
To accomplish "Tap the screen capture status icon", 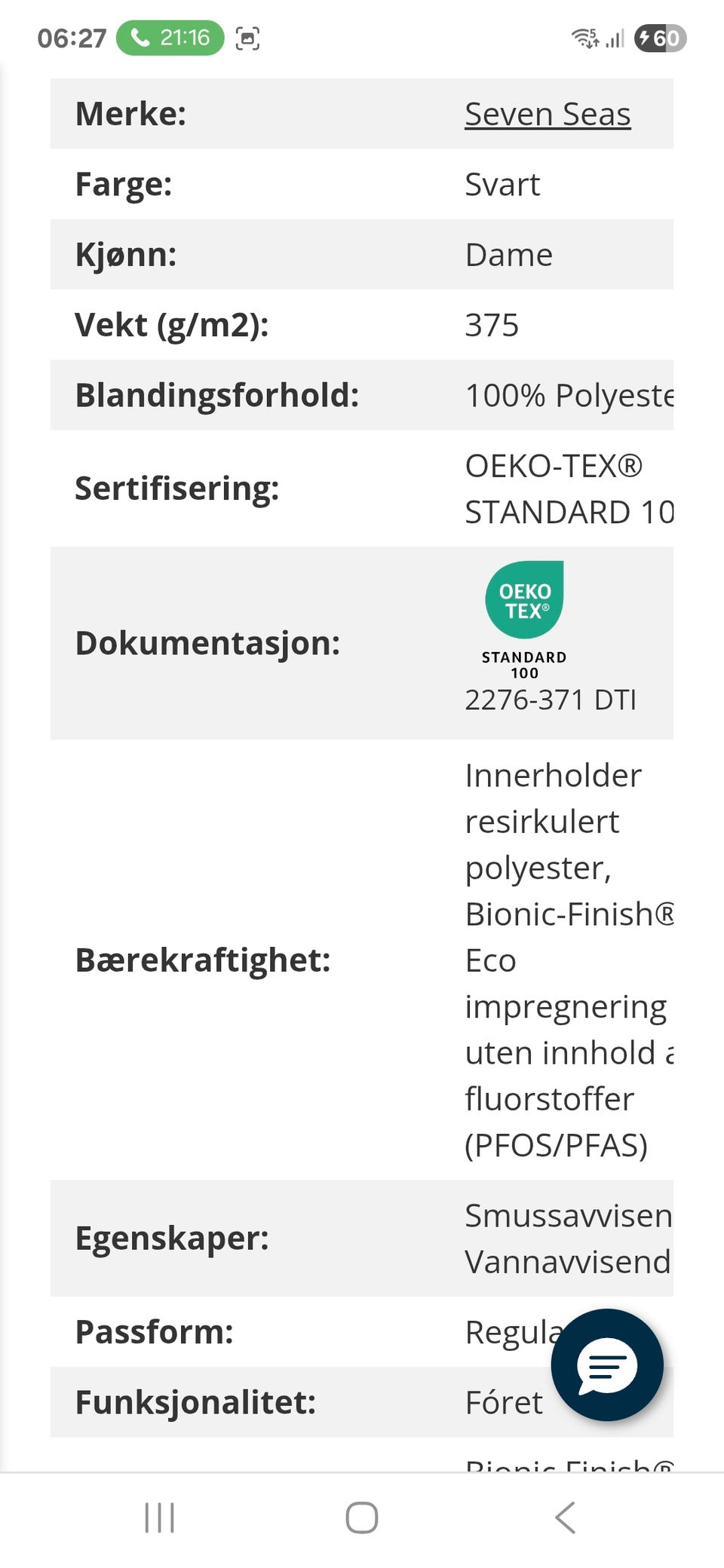I will coord(247,38).
